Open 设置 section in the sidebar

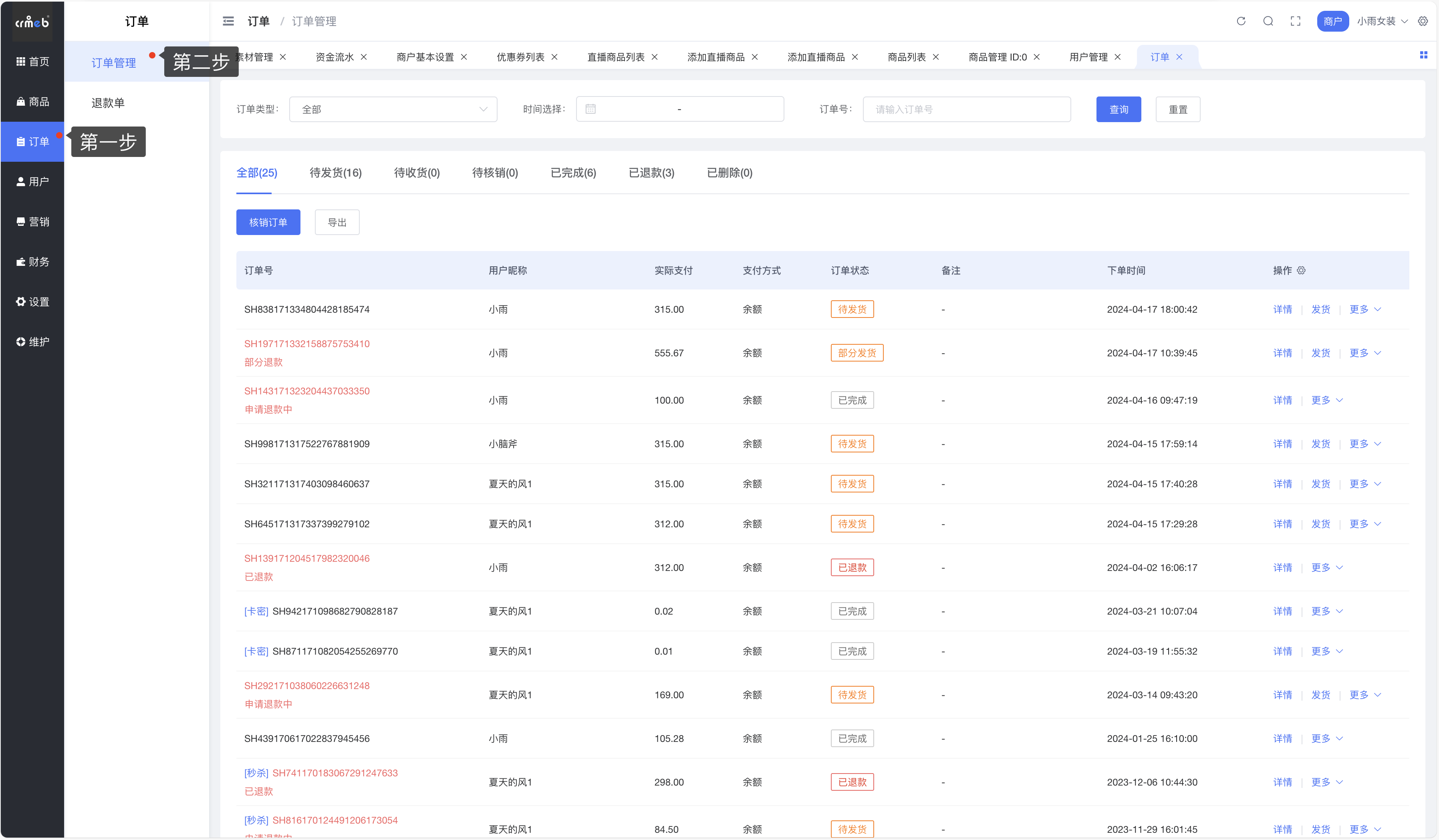click(32, 301)
